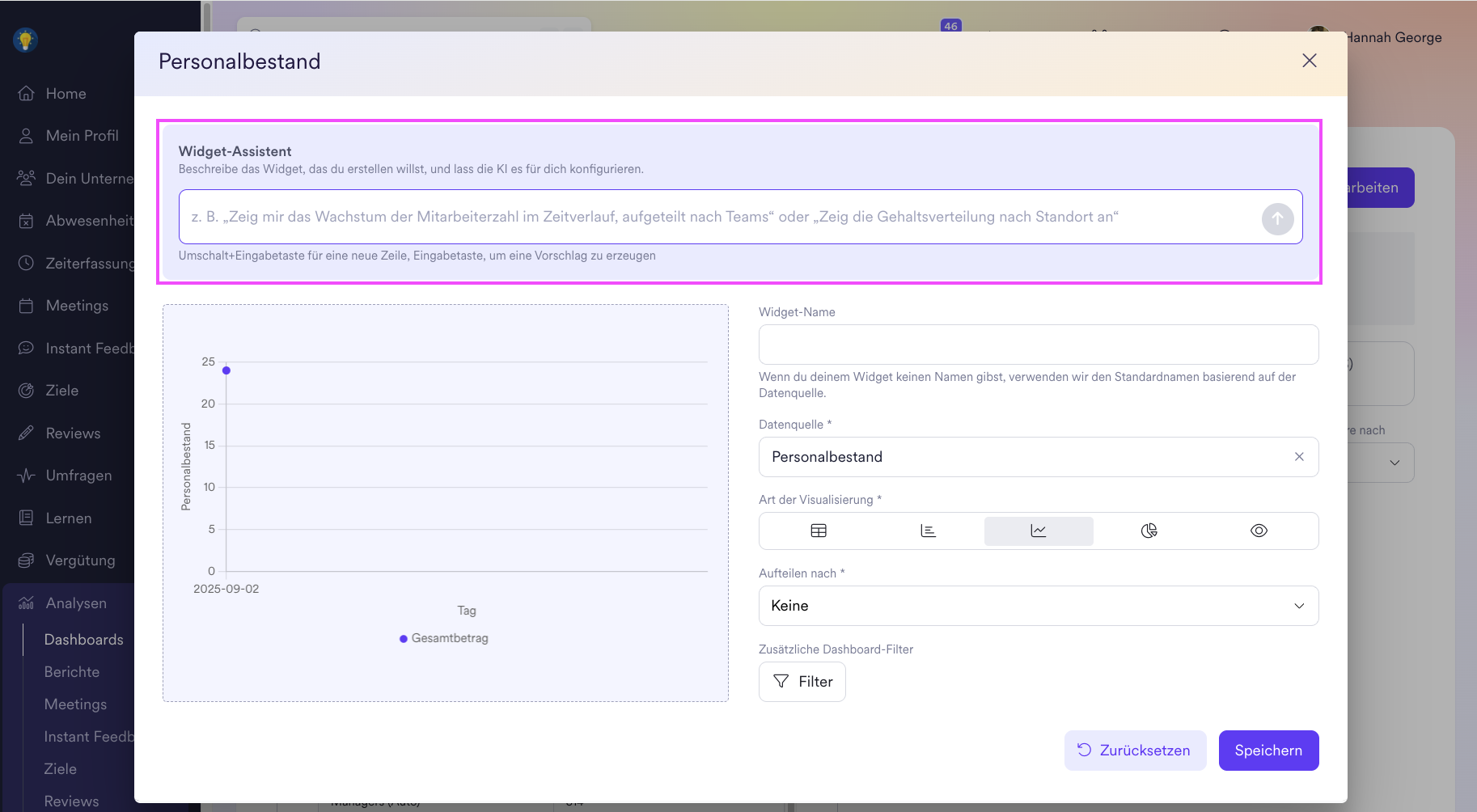Select the line chart visualization type
The image size is (1477, 812).
coord(1039,531)
